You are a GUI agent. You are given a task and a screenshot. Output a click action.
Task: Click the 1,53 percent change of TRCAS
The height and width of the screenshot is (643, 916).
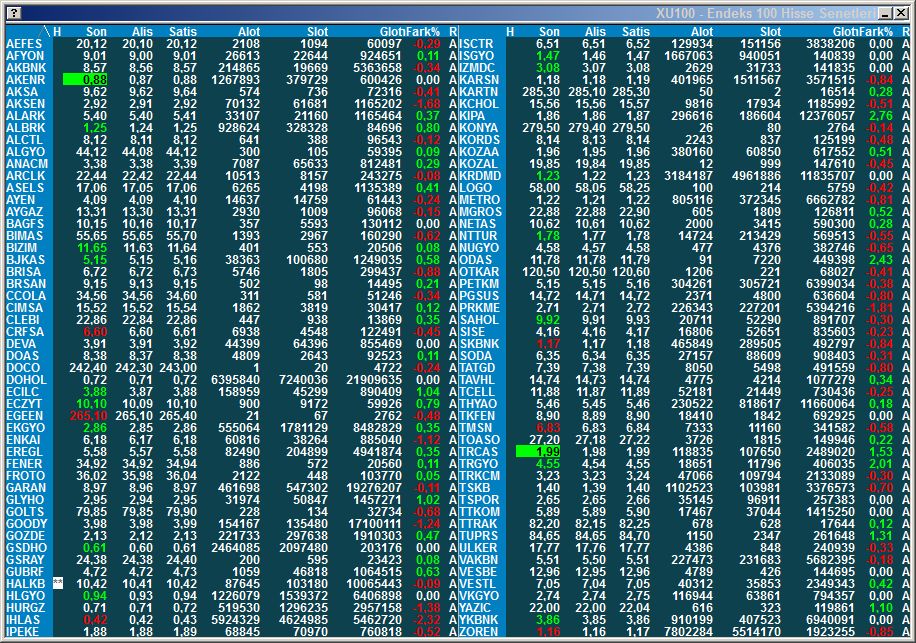pos(881,451)
